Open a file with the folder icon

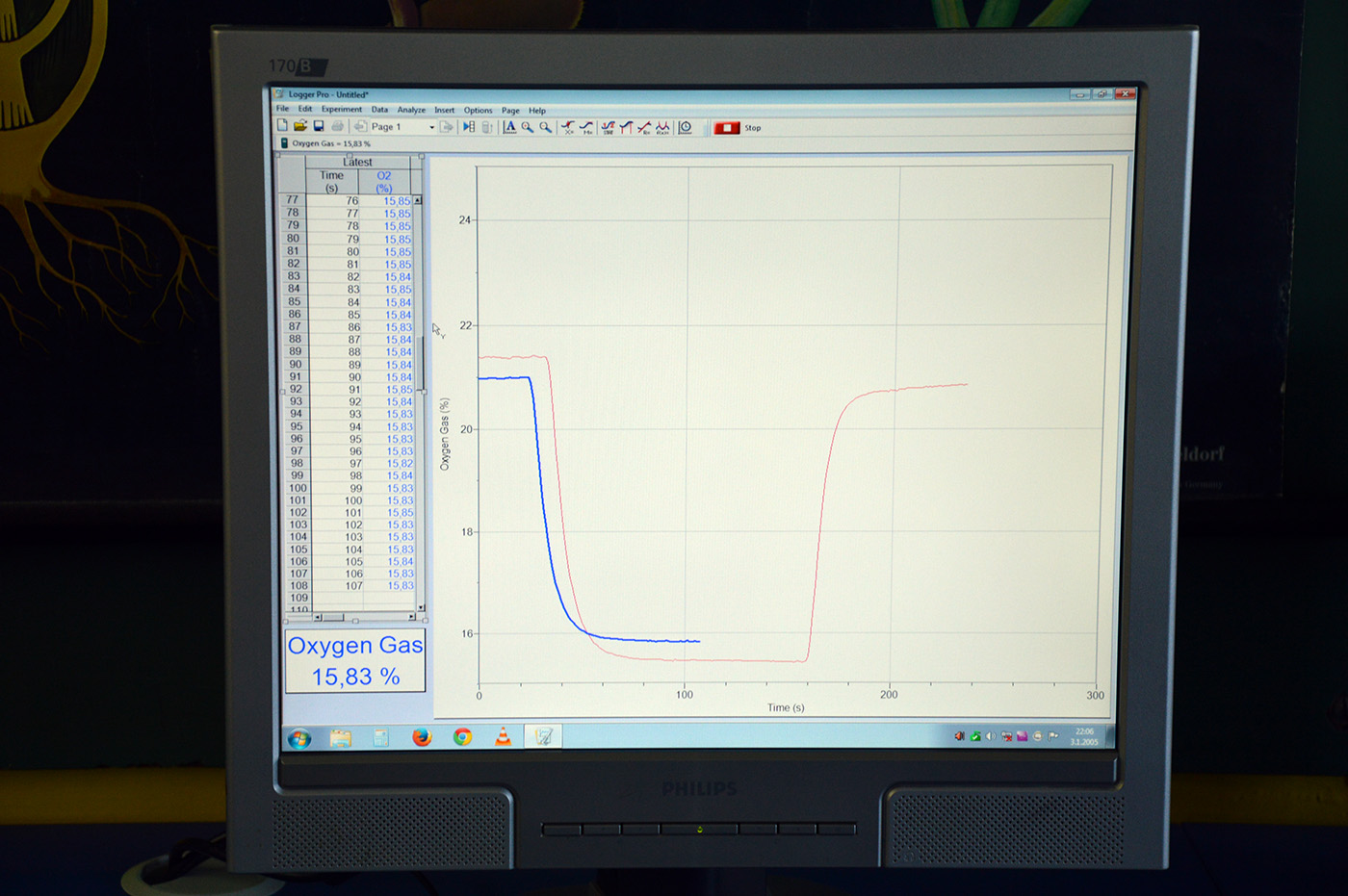pos(300,126)
